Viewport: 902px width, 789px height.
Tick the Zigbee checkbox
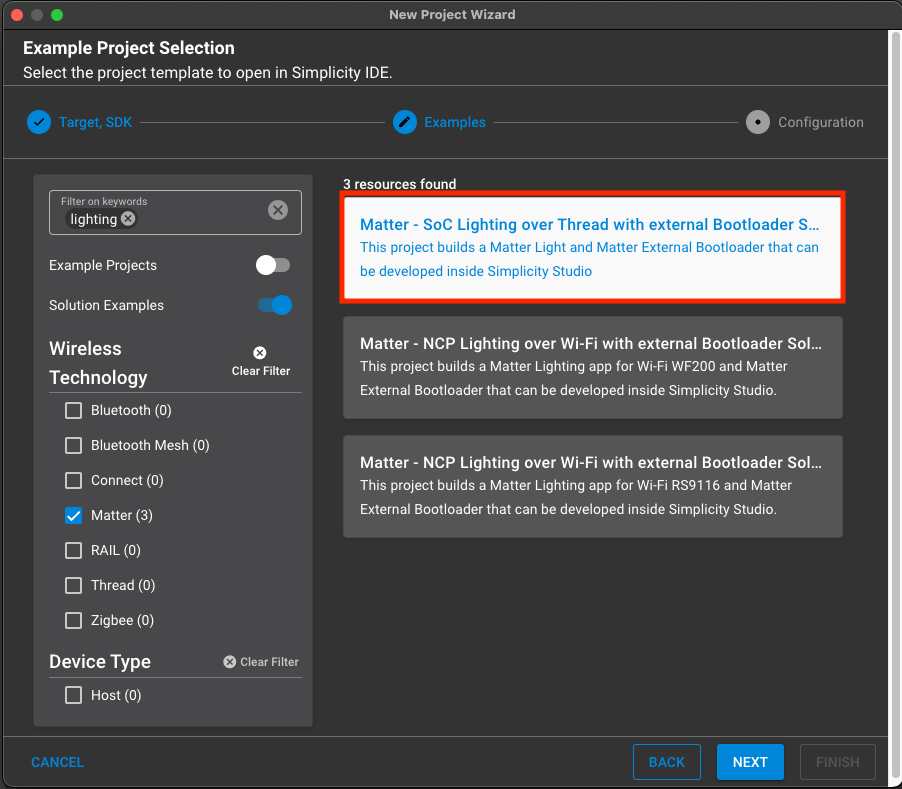click(73, 621)
